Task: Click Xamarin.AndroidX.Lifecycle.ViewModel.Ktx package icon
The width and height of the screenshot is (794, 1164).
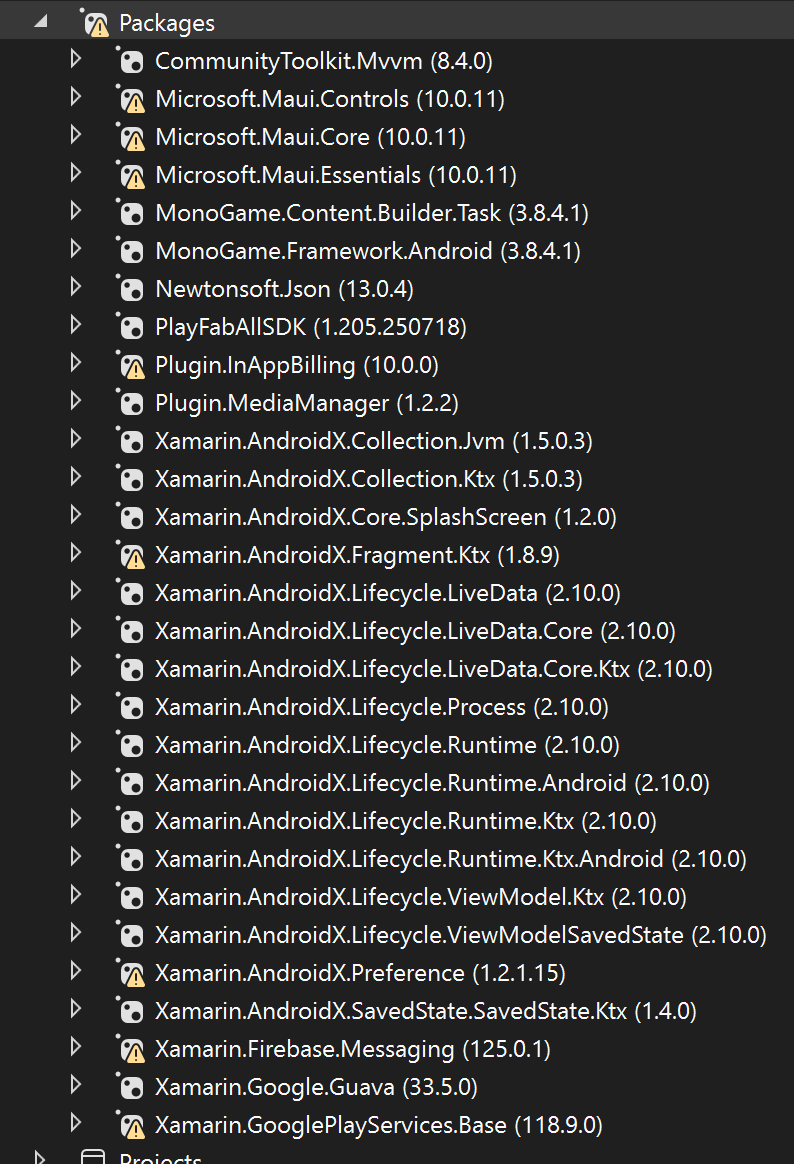Action: 131,897
